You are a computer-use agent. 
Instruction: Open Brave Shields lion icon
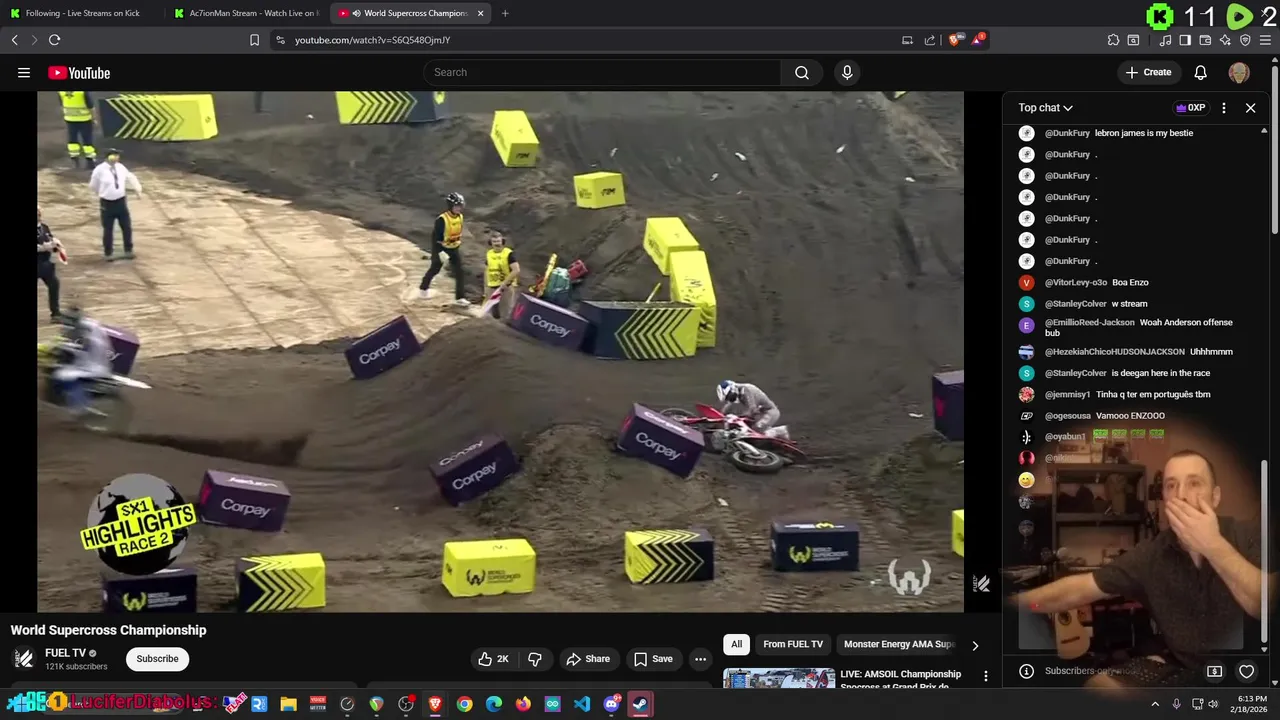(x=955, y=40)
